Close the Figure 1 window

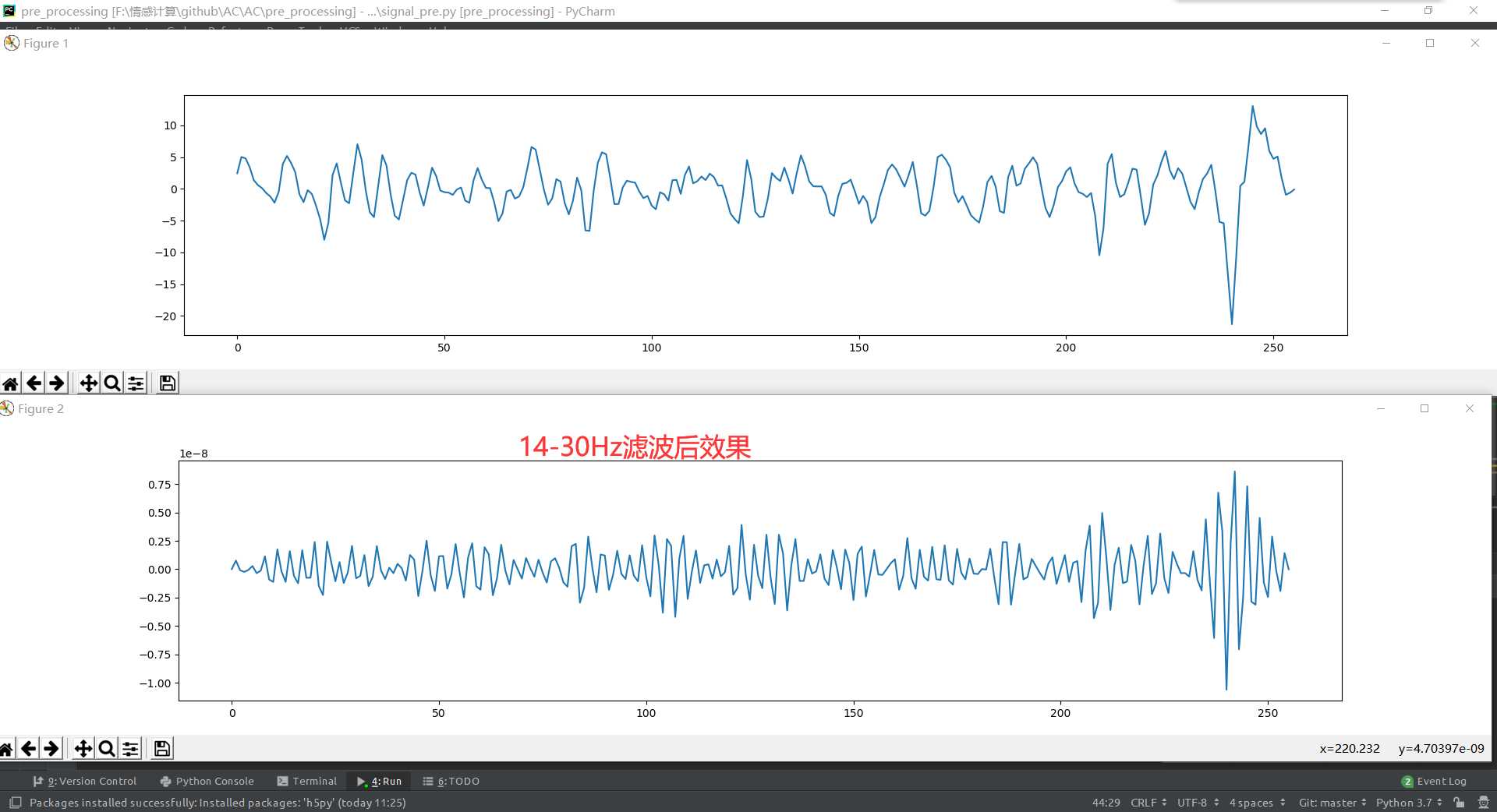[x=1474, y=43]
